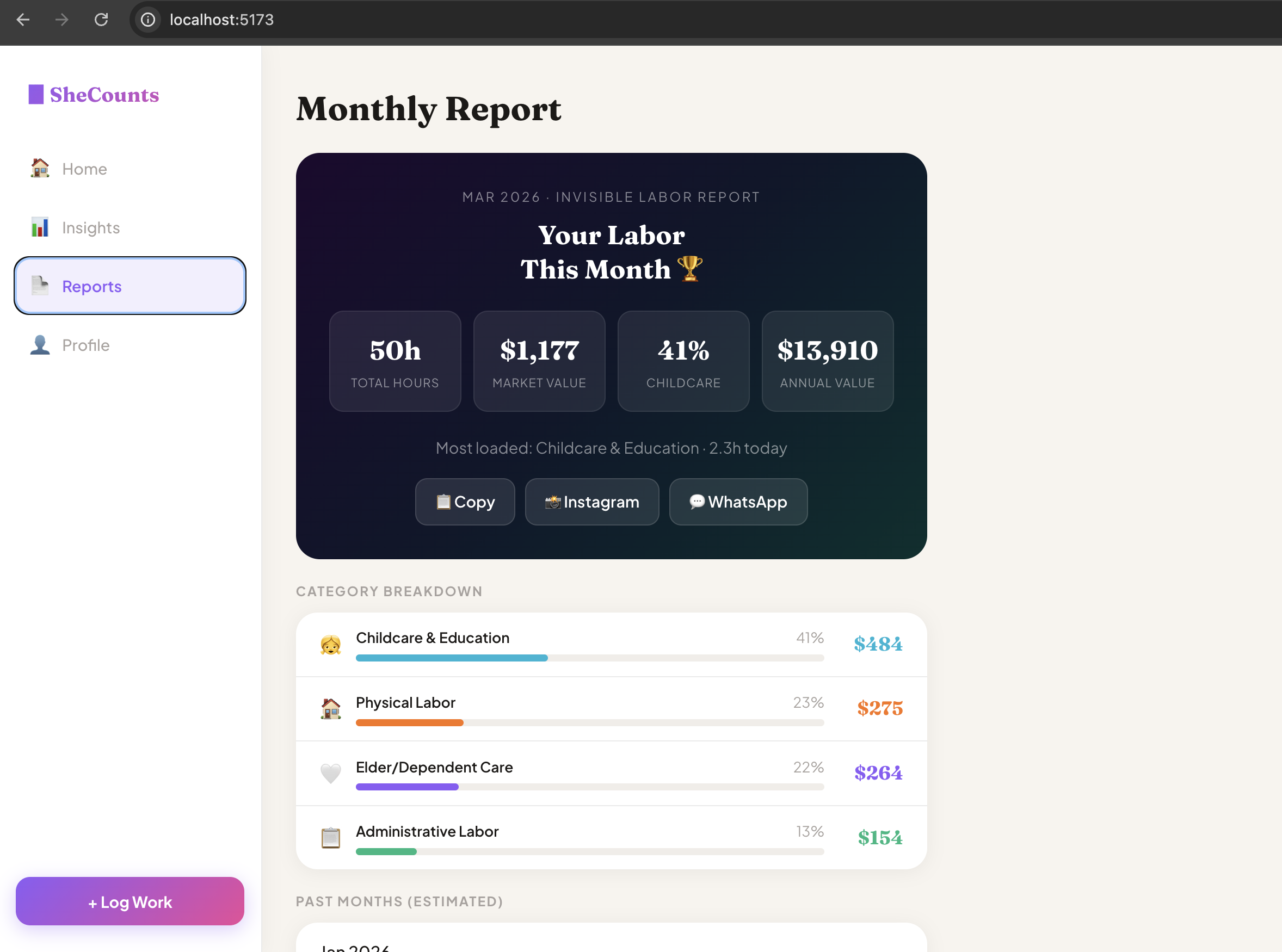Reload the page with the browser refresh icon
1282x952 pixels.
(101, 20)
